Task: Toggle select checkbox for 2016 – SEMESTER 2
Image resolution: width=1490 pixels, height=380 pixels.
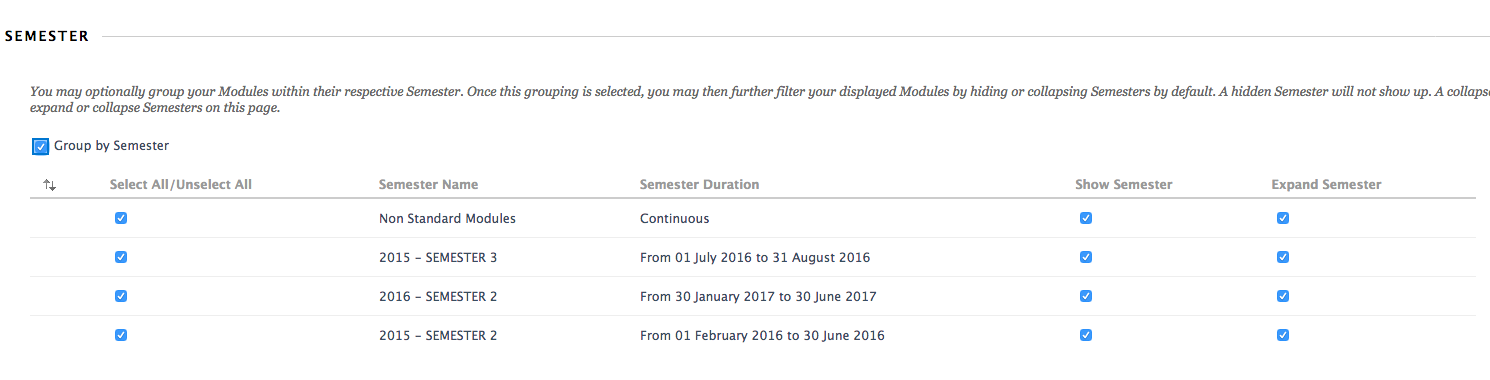Action: (121, 296)
